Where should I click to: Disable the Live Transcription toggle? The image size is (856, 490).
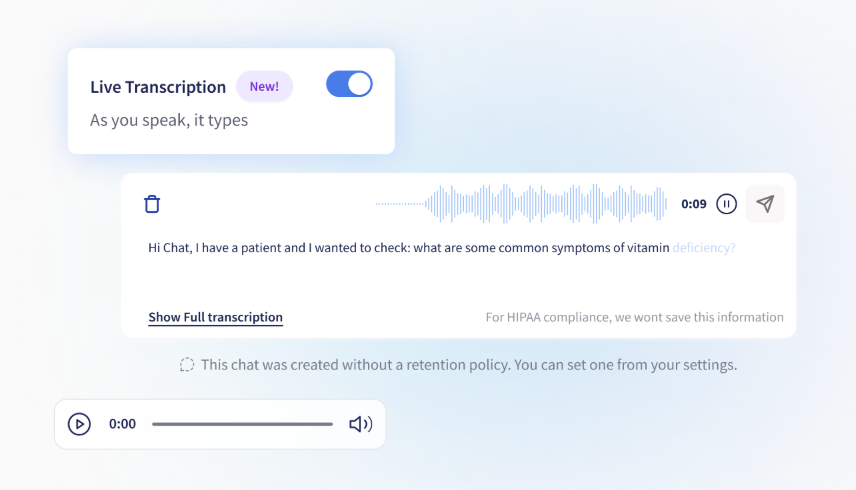(x=349, y=85)
